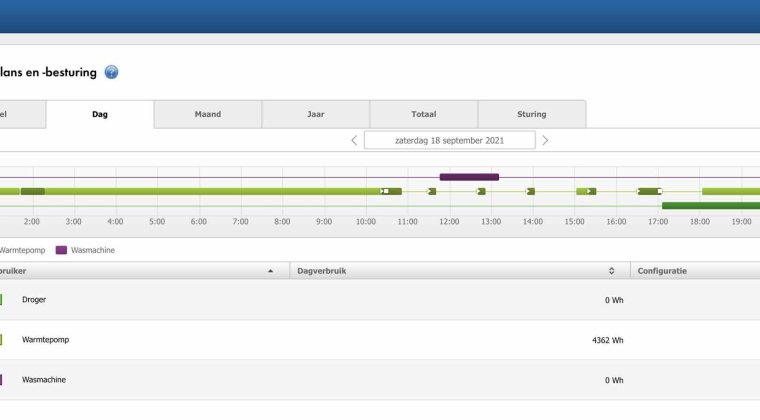
Task: Switch to the Maand tab
Action: pos(208,115)
